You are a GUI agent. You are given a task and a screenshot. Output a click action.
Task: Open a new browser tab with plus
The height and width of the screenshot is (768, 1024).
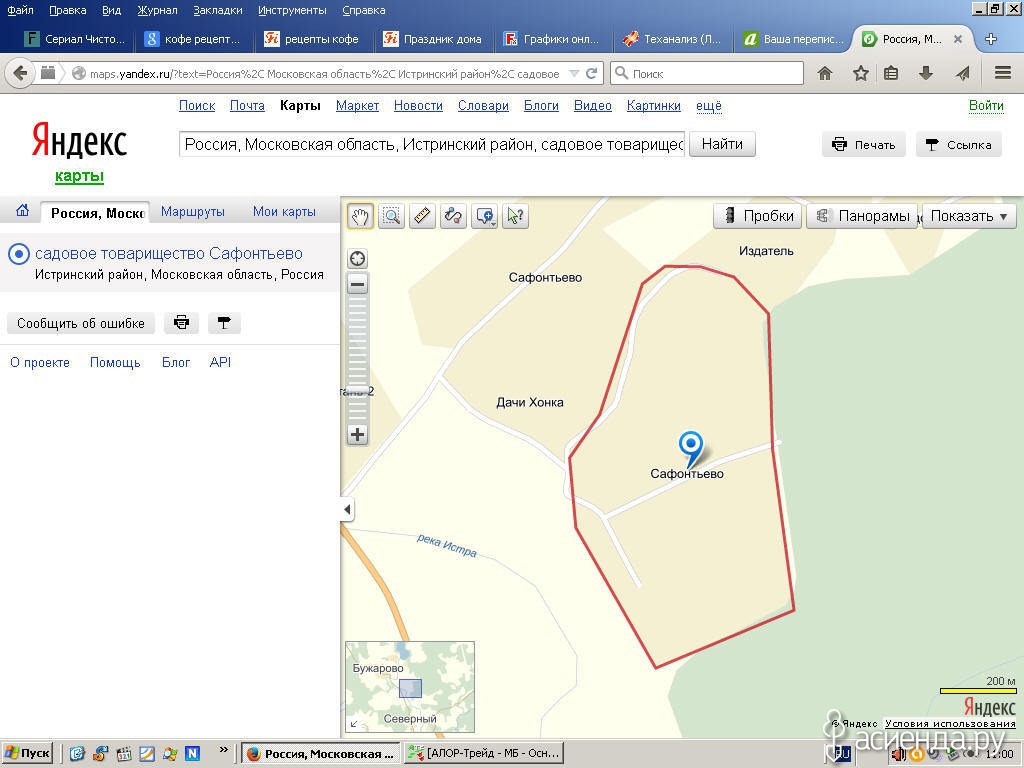pos(991,39)
